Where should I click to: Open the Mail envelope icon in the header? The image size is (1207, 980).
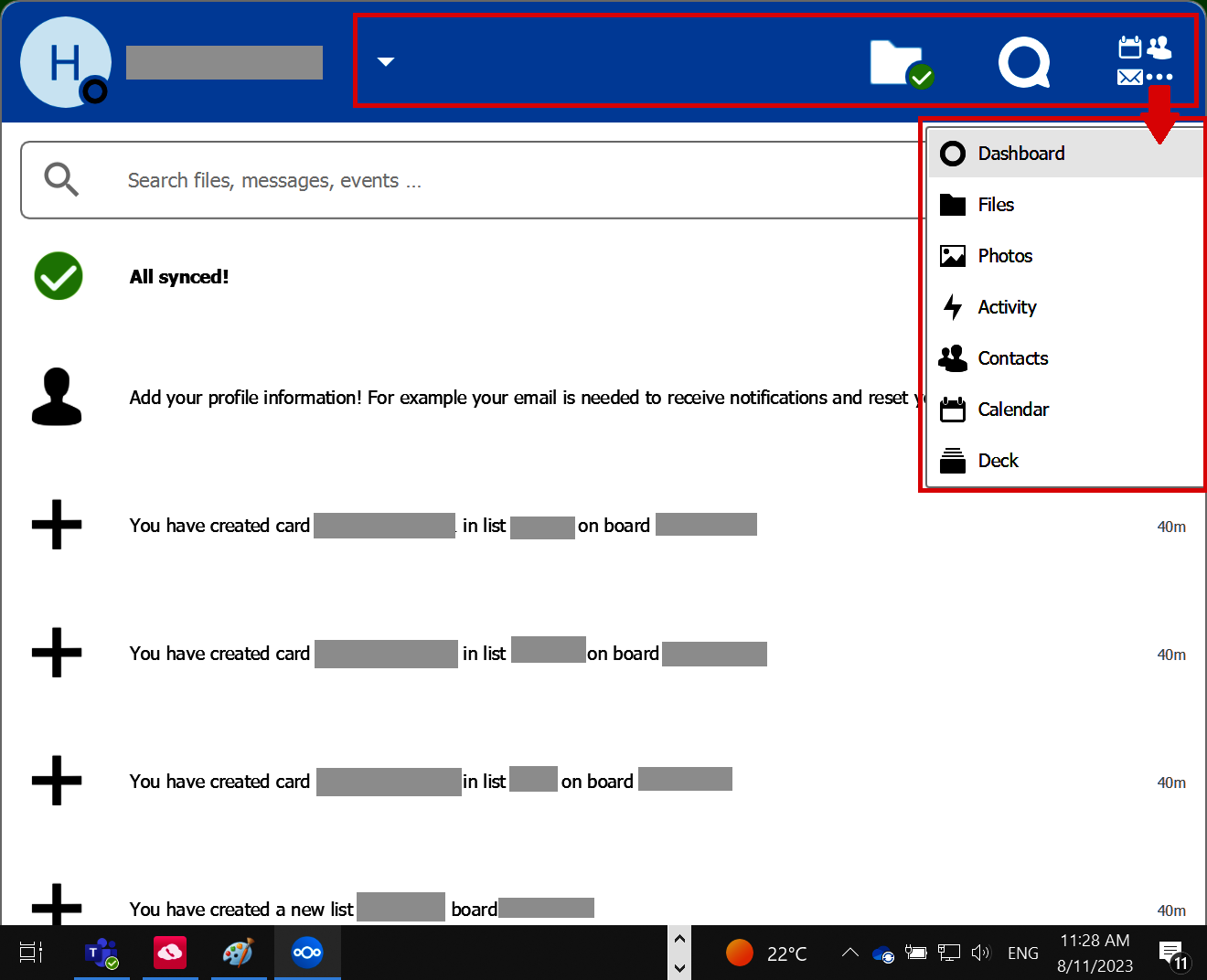click(x=1129, y=77)
